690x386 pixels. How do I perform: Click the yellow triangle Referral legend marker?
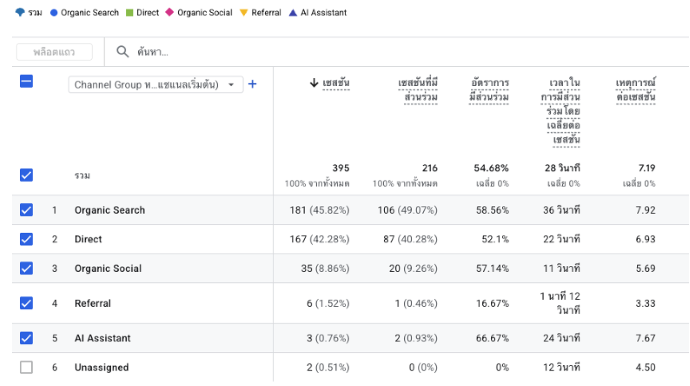pos(243,13)
